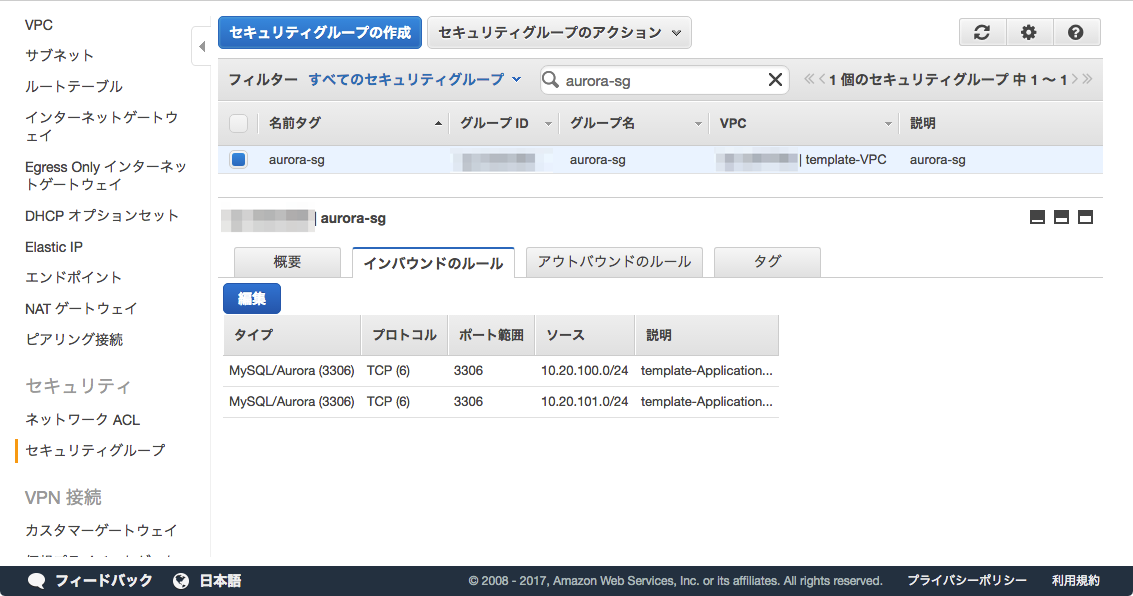Clear the aurora-sg search with the X icon

[x=776, y=79]
